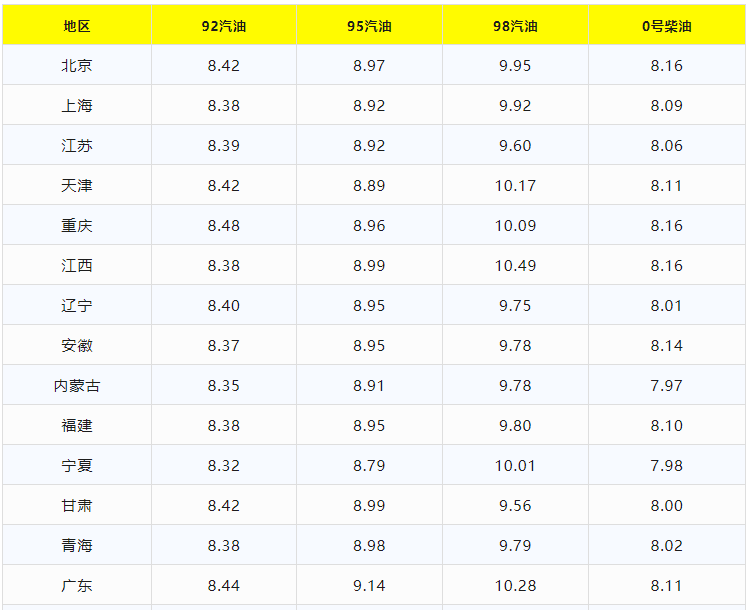Click the 95汽油 header cell
The image size is (749, 610).
[369, 26]
